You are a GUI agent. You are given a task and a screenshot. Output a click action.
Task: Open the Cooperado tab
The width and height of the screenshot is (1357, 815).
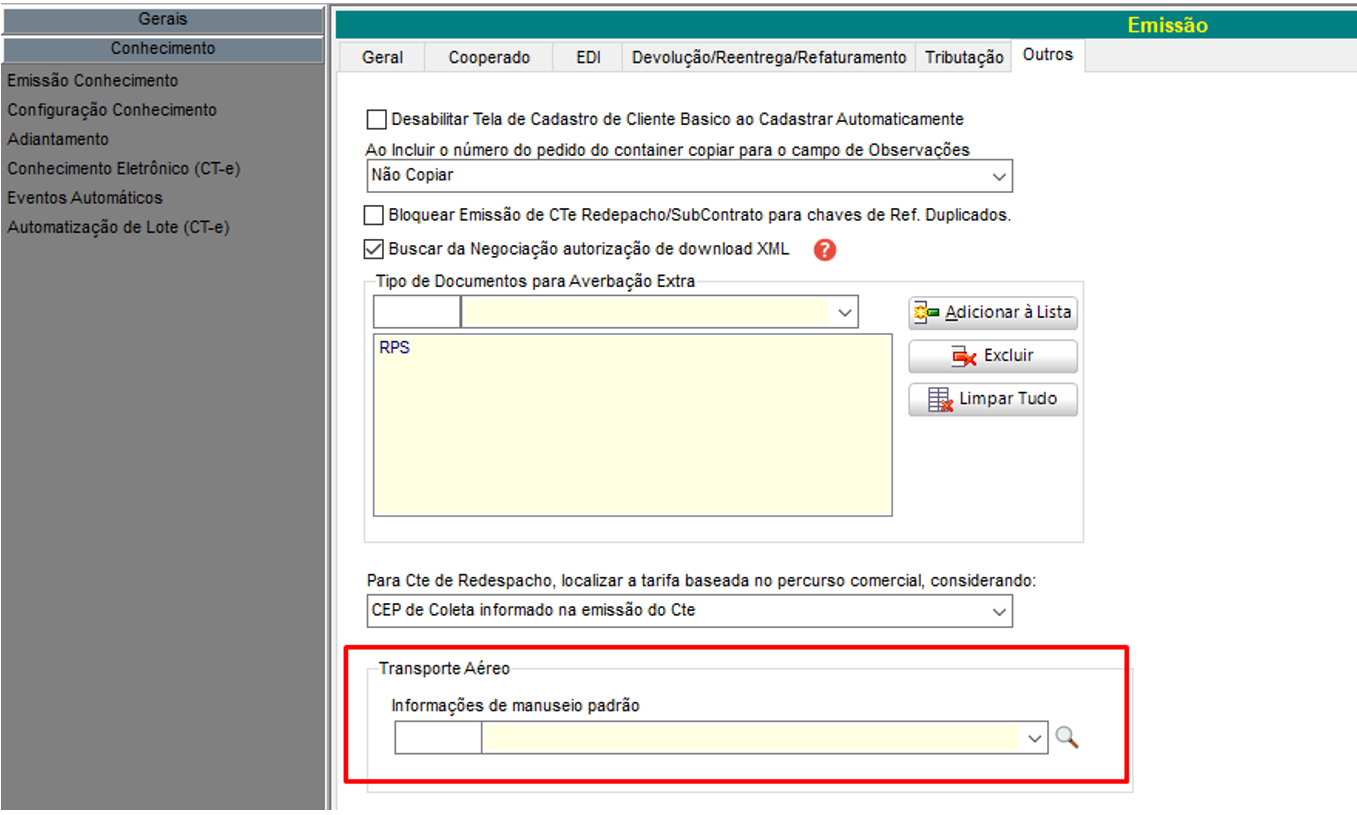point(489,57)
